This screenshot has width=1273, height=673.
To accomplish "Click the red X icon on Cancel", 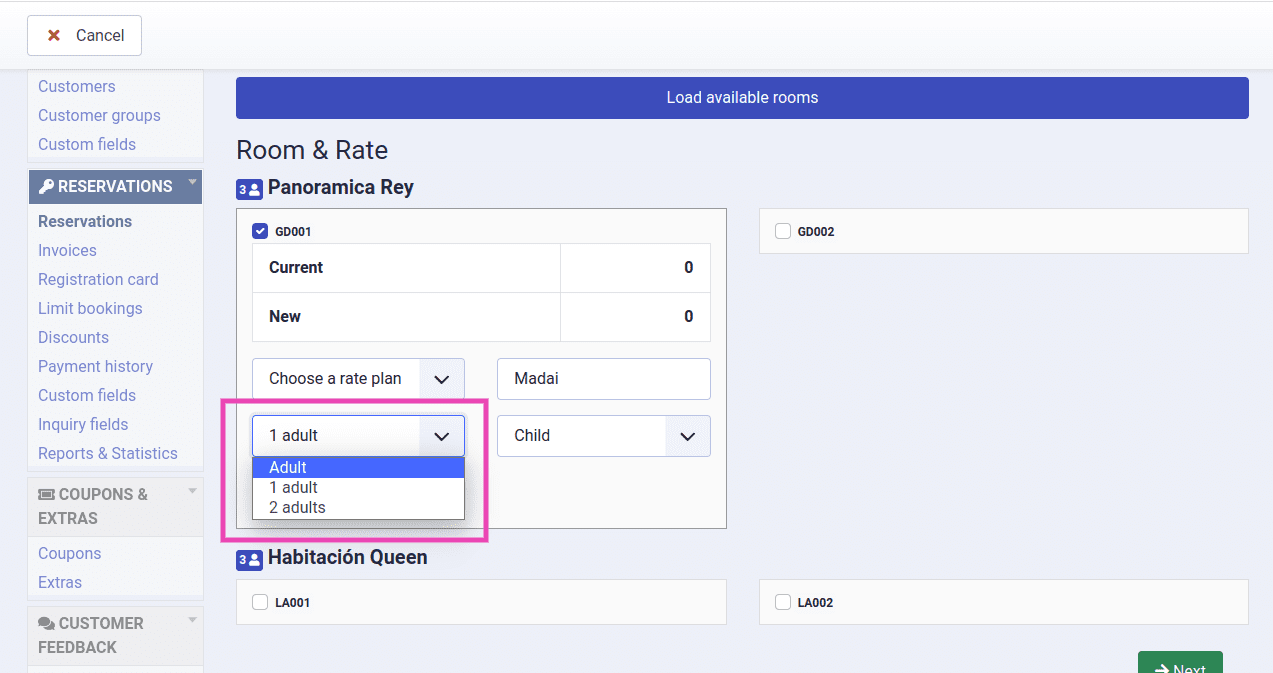I will point(54,36).
